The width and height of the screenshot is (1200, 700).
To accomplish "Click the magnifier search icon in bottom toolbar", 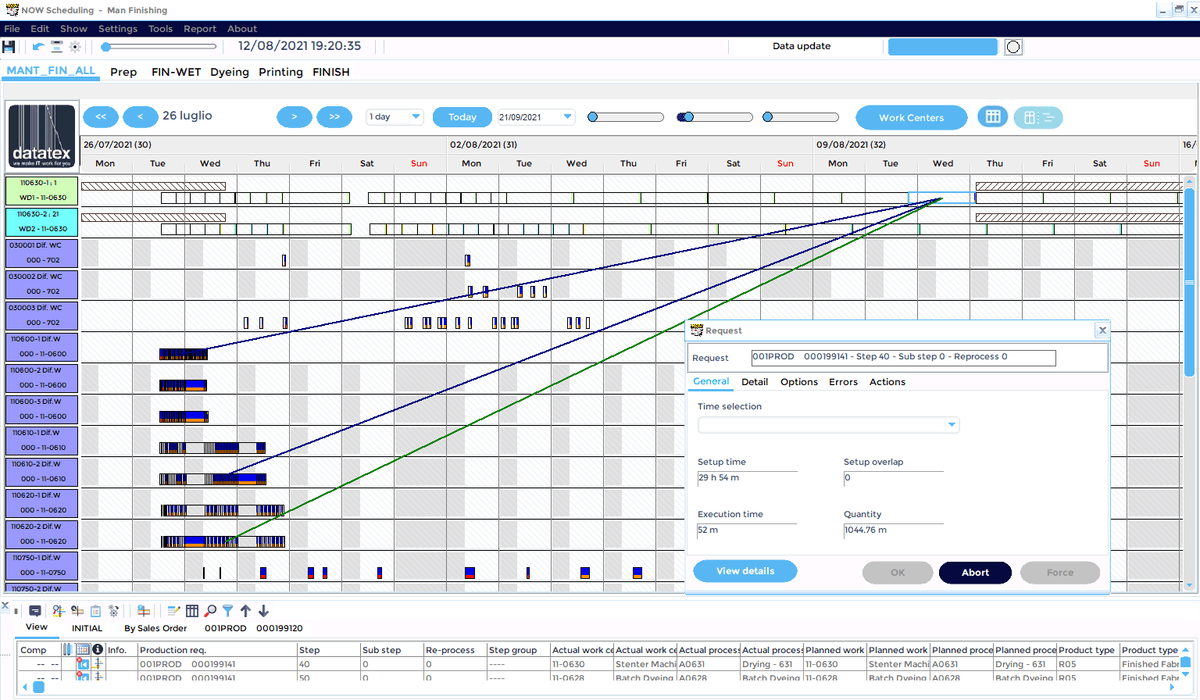I will (x=210, y=611).
